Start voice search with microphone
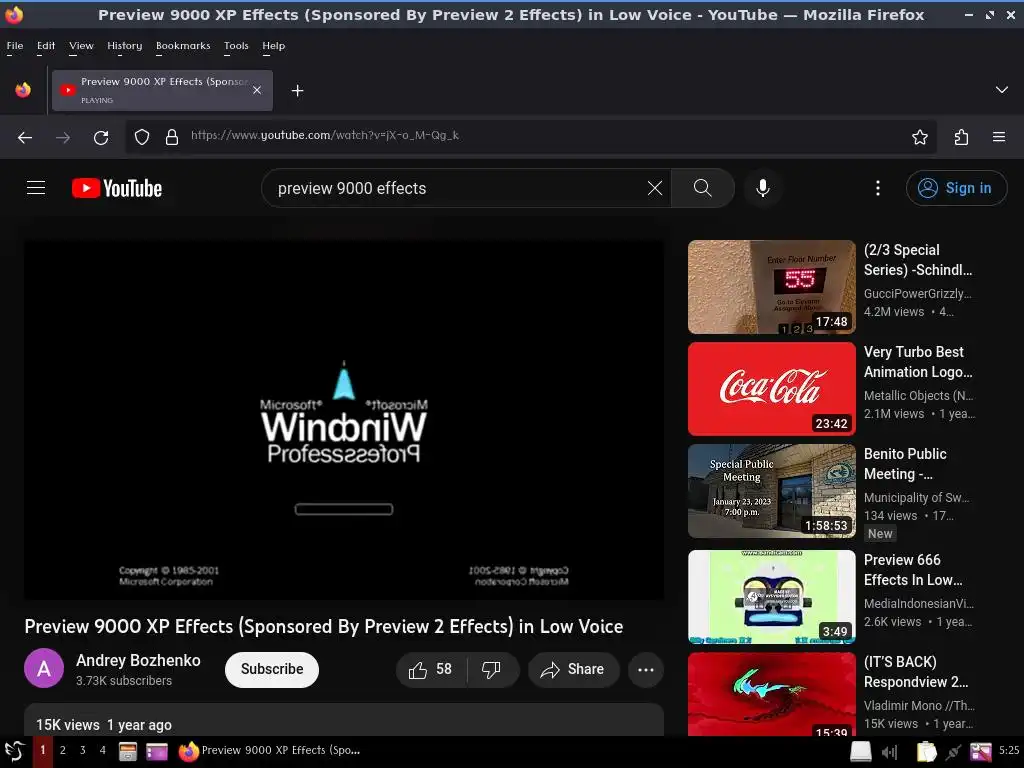Viewport: 1024px width, 768px height. click(762, 188)
